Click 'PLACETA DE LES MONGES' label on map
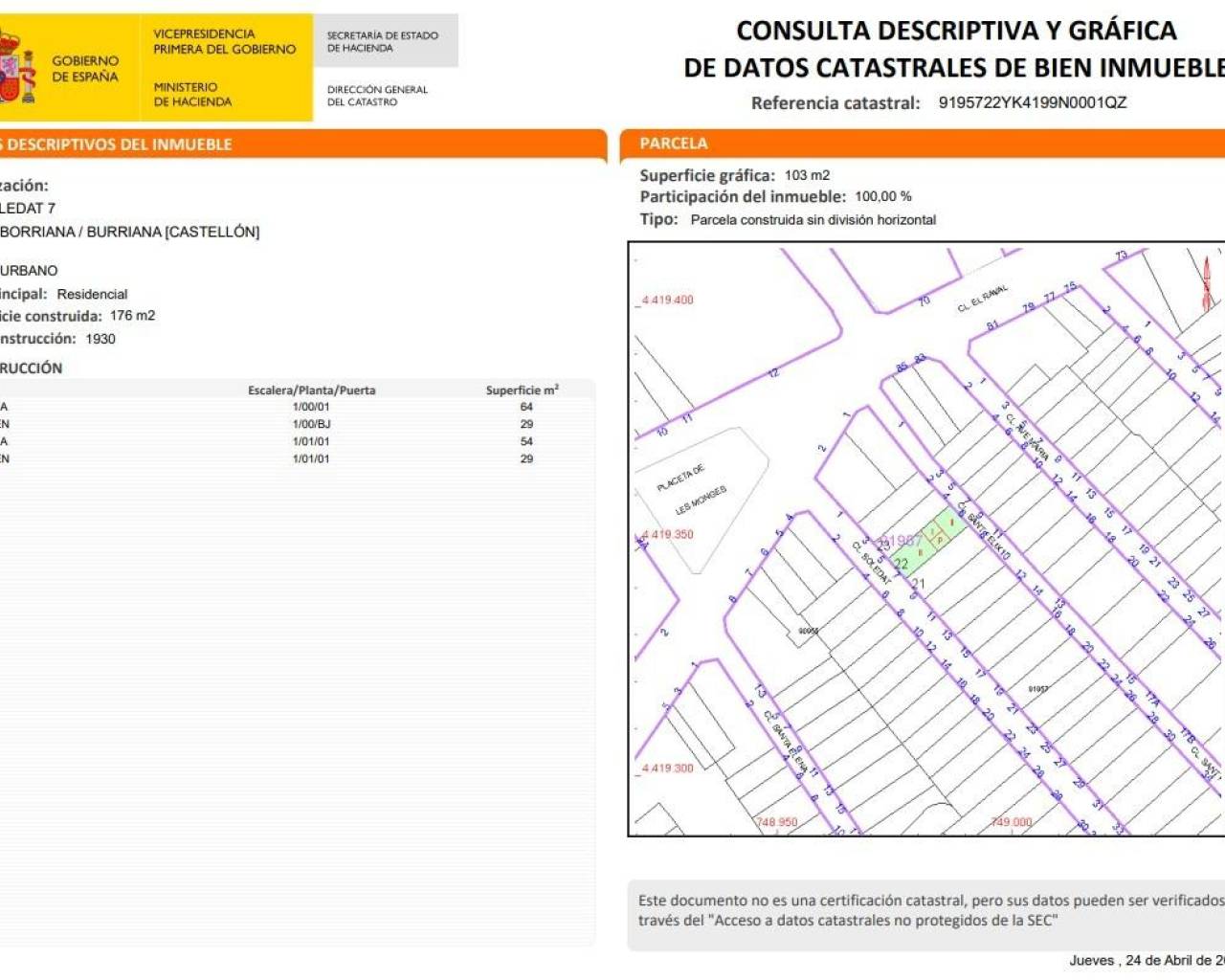This screenshot has width=1225, height=980. pos(694,489)
